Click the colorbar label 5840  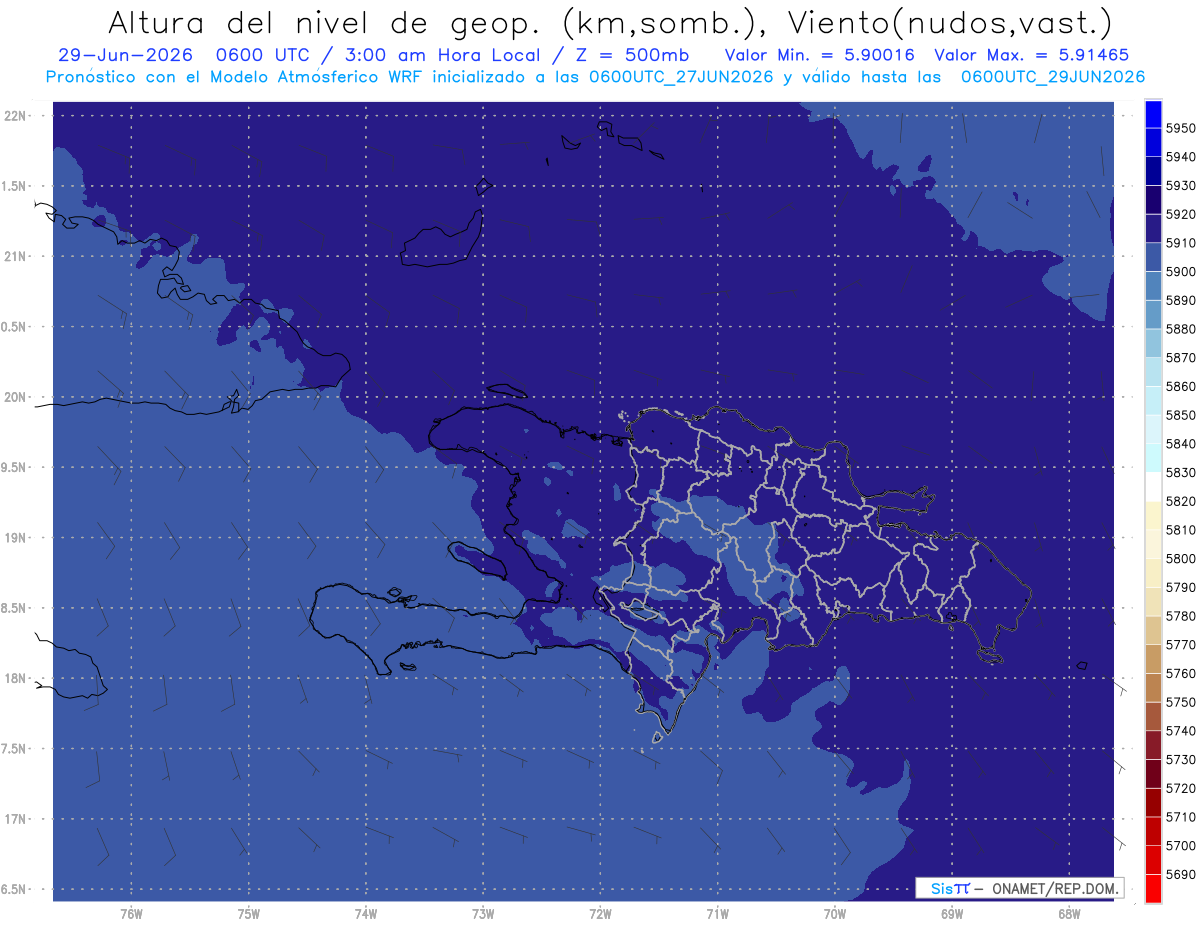point(1180,444)
